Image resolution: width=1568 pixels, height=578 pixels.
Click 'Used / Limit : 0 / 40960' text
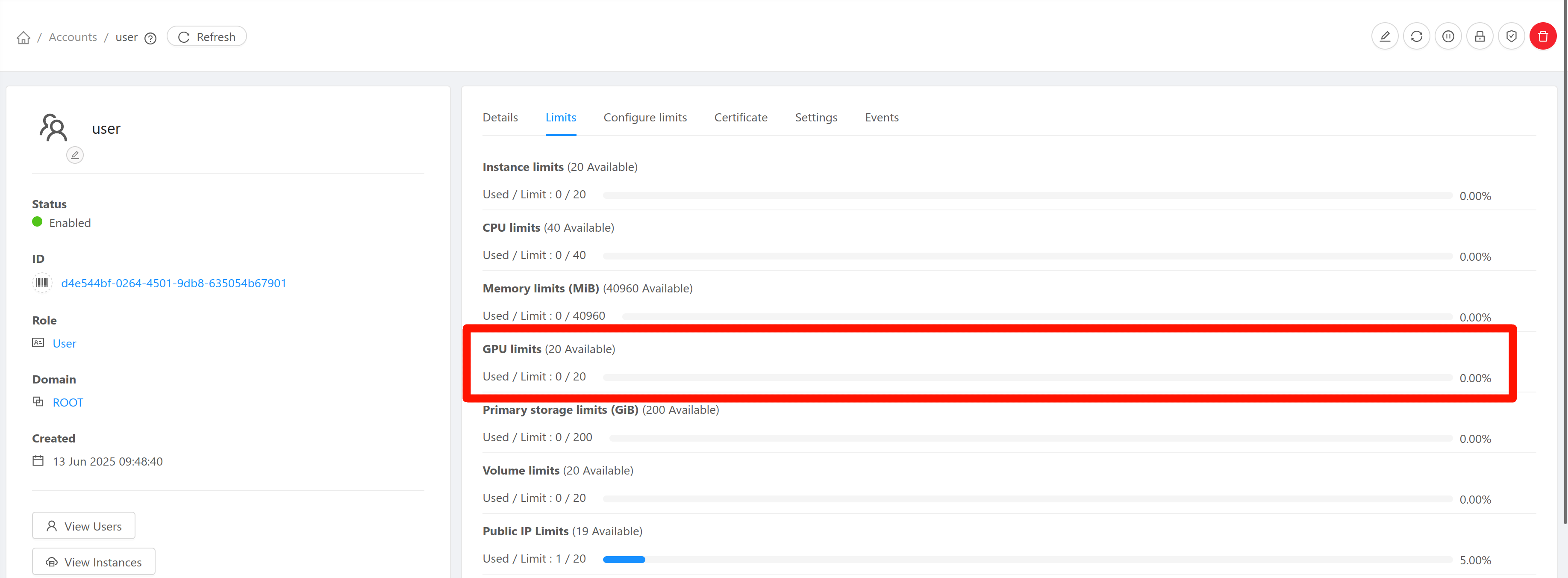[x=544, y=316]
